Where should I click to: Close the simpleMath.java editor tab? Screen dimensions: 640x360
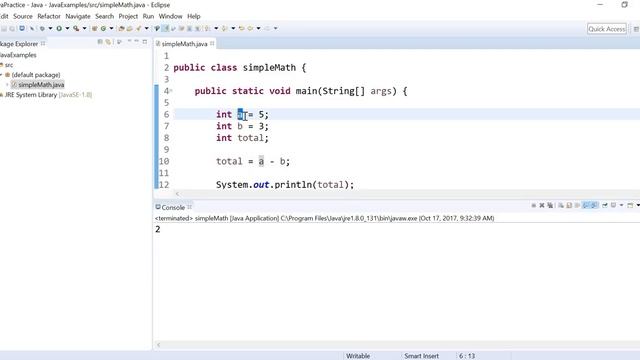(x=212, y=43)
